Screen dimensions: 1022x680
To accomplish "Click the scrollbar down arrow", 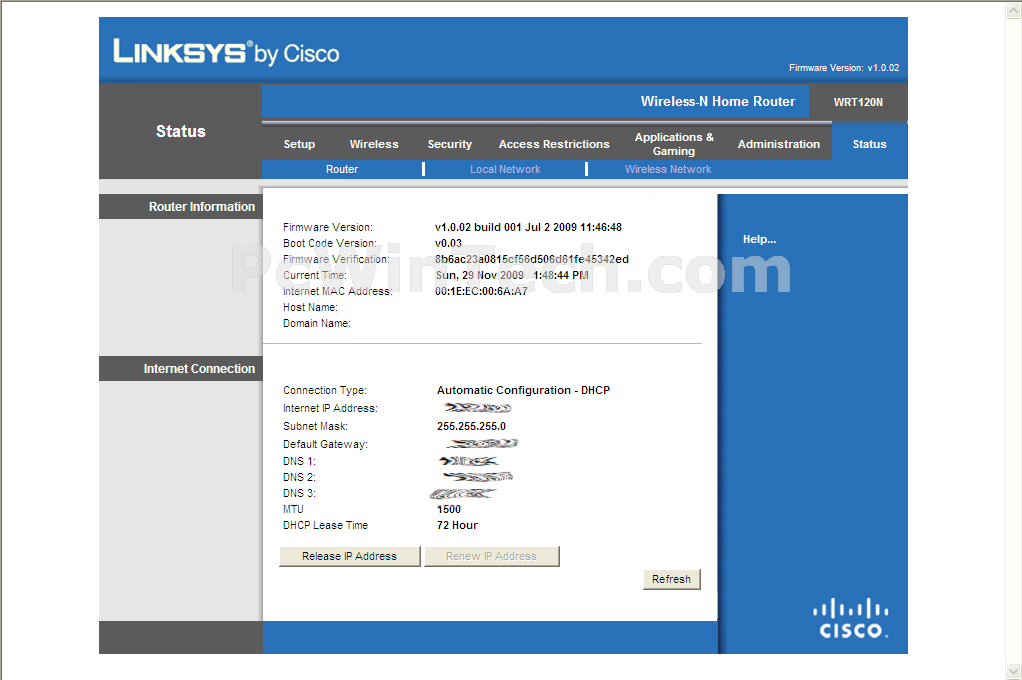I will (1014, 671).
